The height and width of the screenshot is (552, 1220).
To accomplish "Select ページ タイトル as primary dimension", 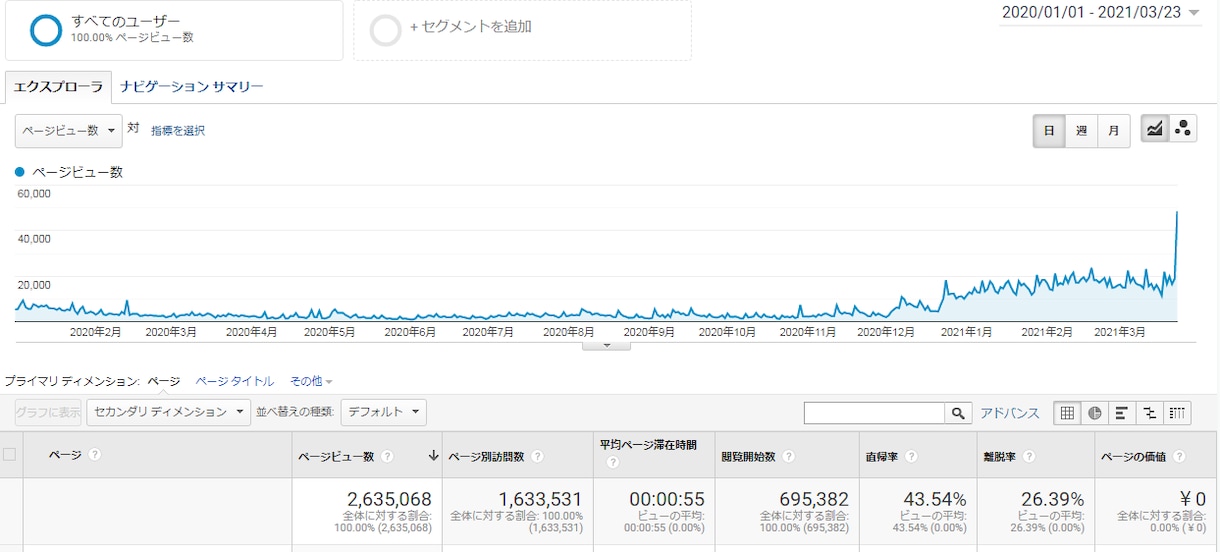I will click(x=234, y=381).
